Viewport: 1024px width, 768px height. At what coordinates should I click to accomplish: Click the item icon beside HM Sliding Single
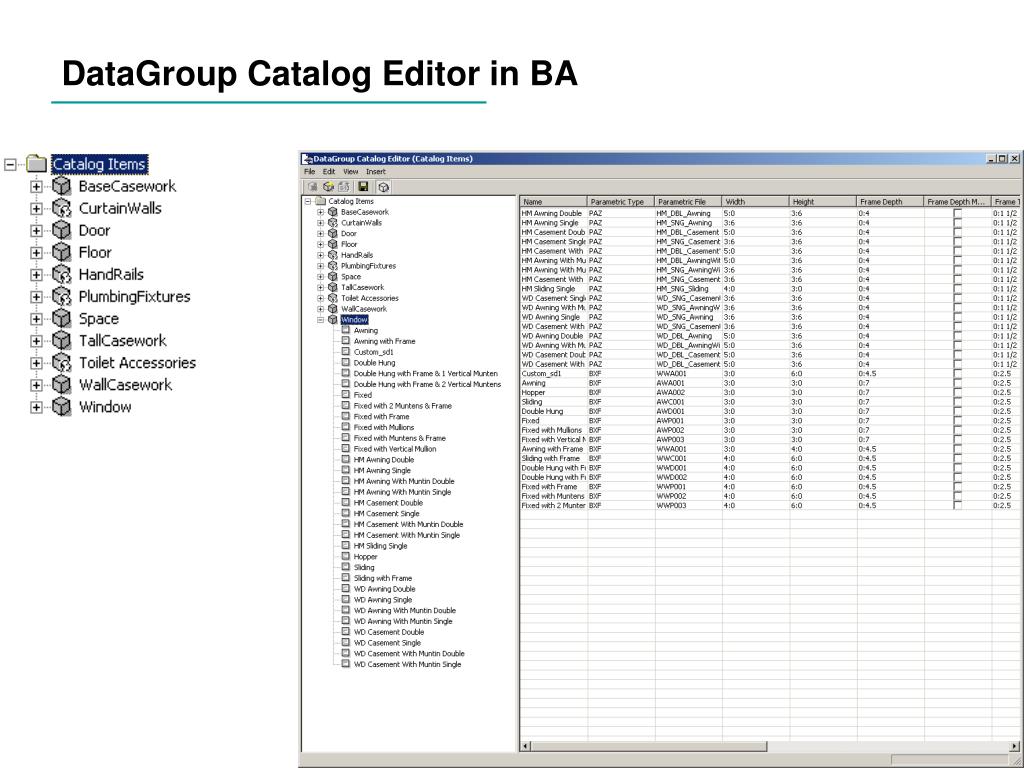pyautogui.click(x=345, y=546)
